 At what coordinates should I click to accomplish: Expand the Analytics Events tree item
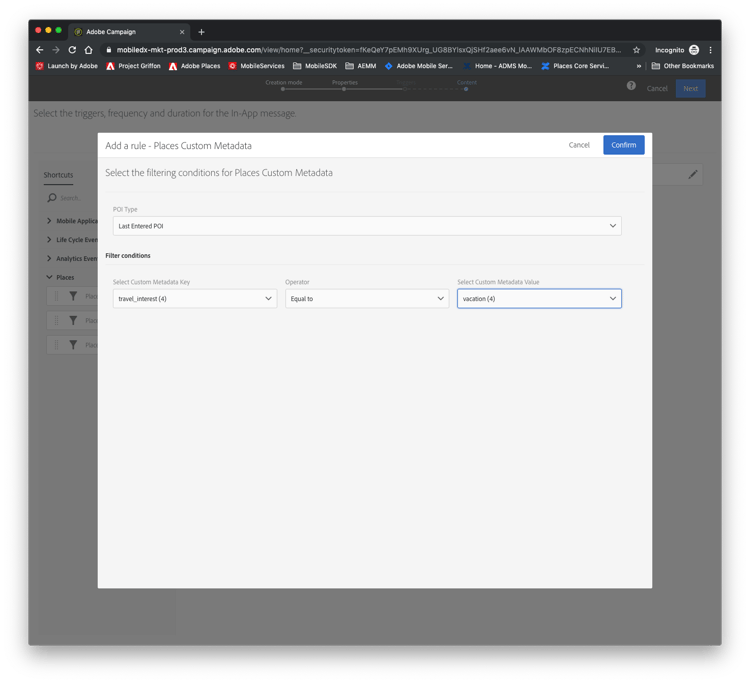point(49,258)
